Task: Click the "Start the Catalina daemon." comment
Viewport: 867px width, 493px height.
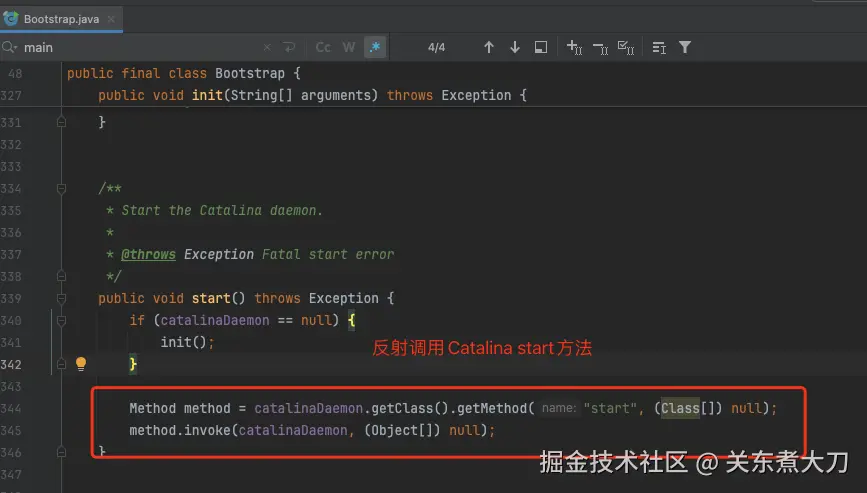Action: 222,211
